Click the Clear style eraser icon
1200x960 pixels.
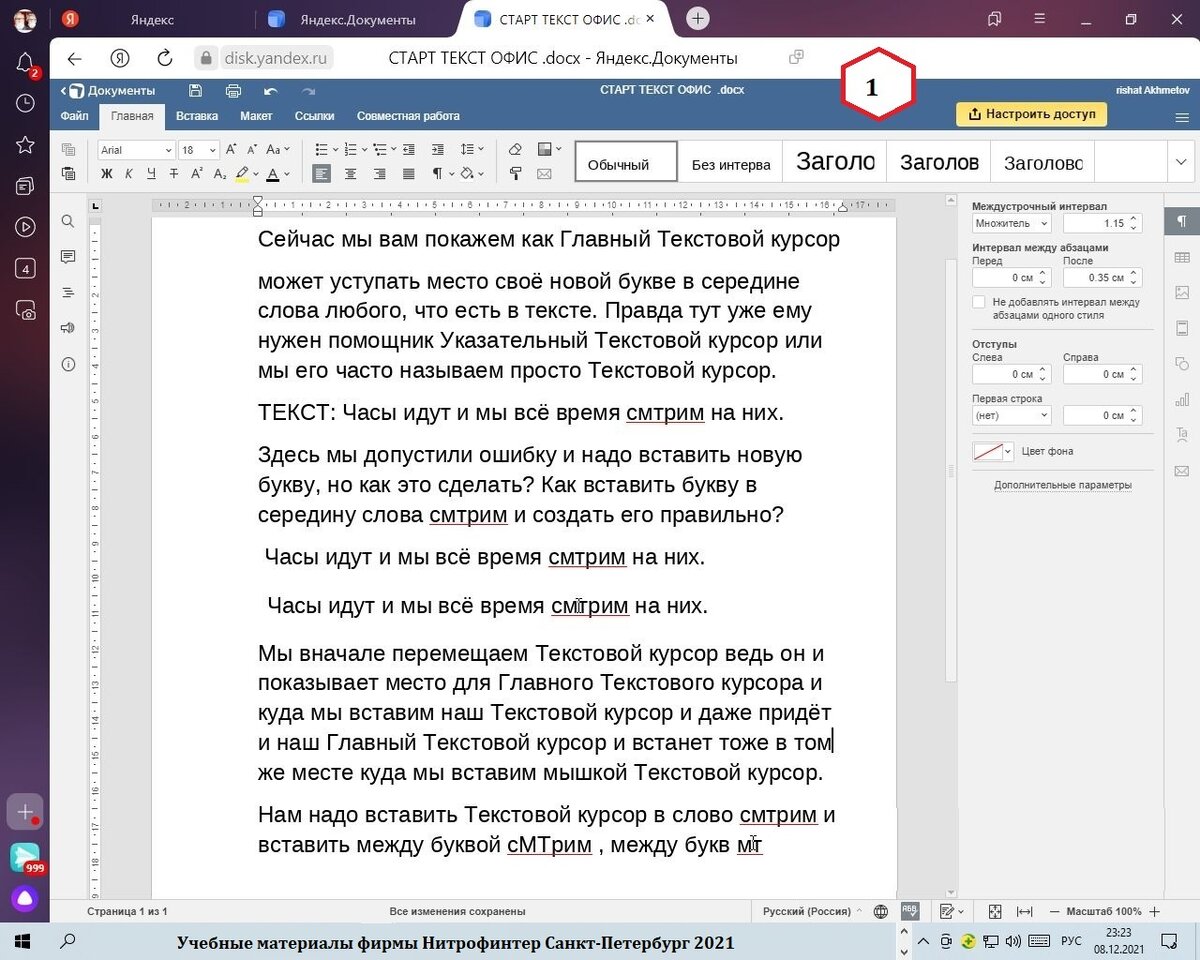515,150
